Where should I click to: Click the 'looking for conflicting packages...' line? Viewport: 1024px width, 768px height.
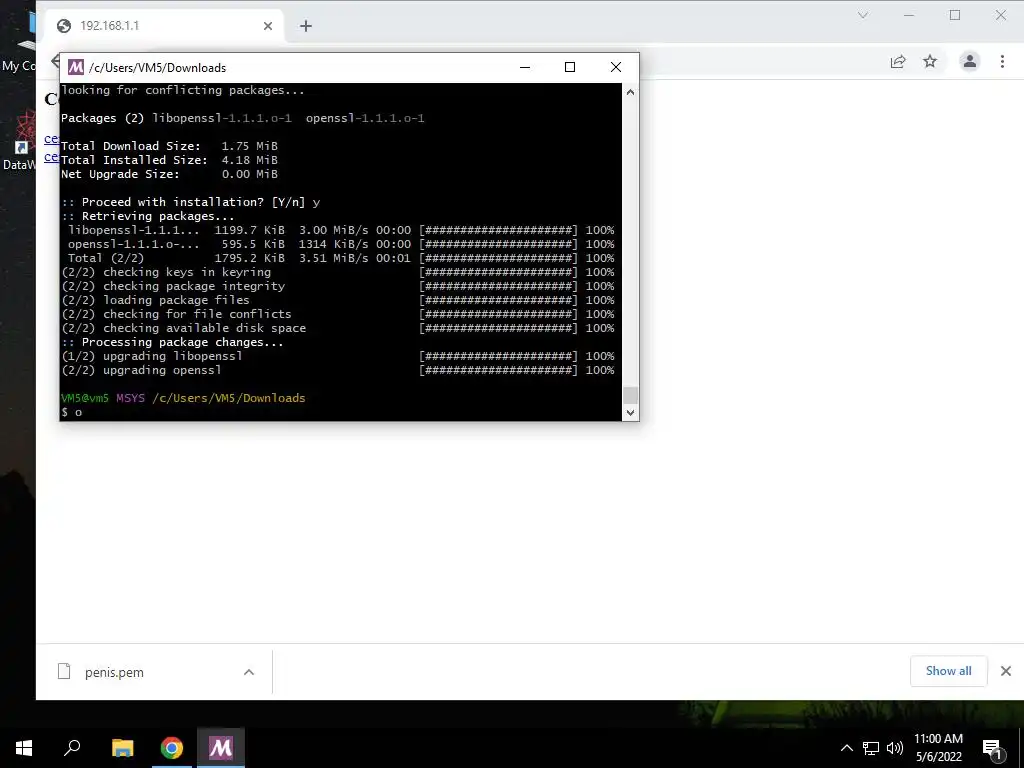tap(183, 90)
